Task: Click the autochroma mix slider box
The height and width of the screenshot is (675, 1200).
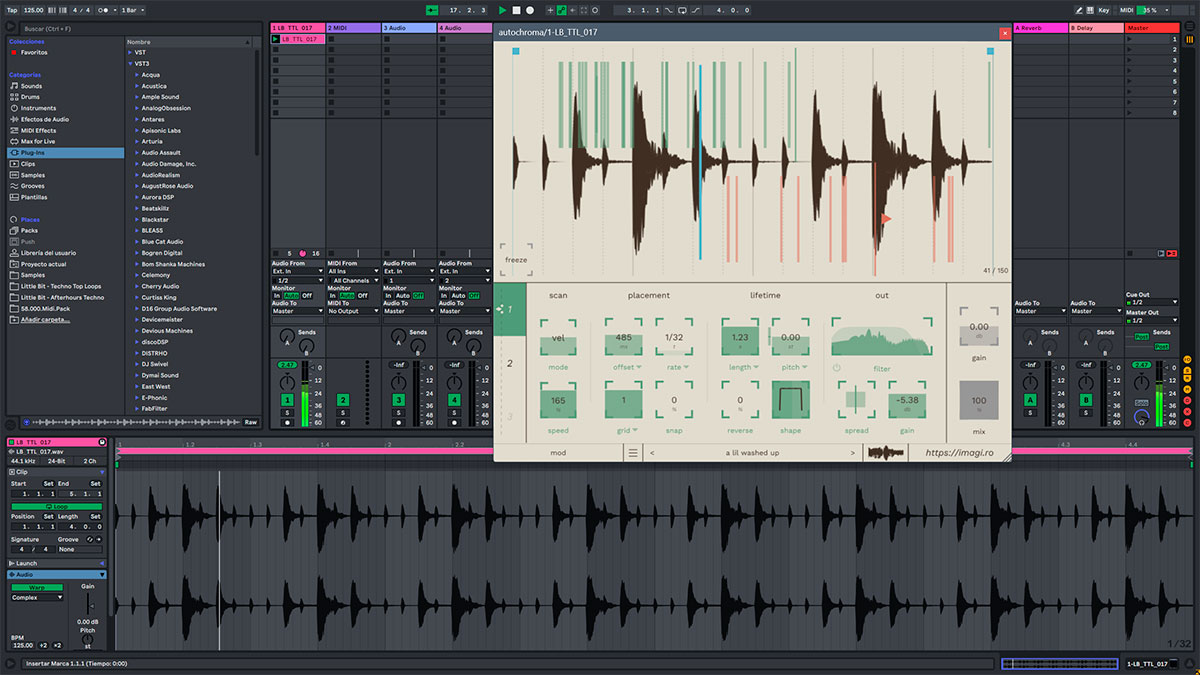Action: (979, 399)
